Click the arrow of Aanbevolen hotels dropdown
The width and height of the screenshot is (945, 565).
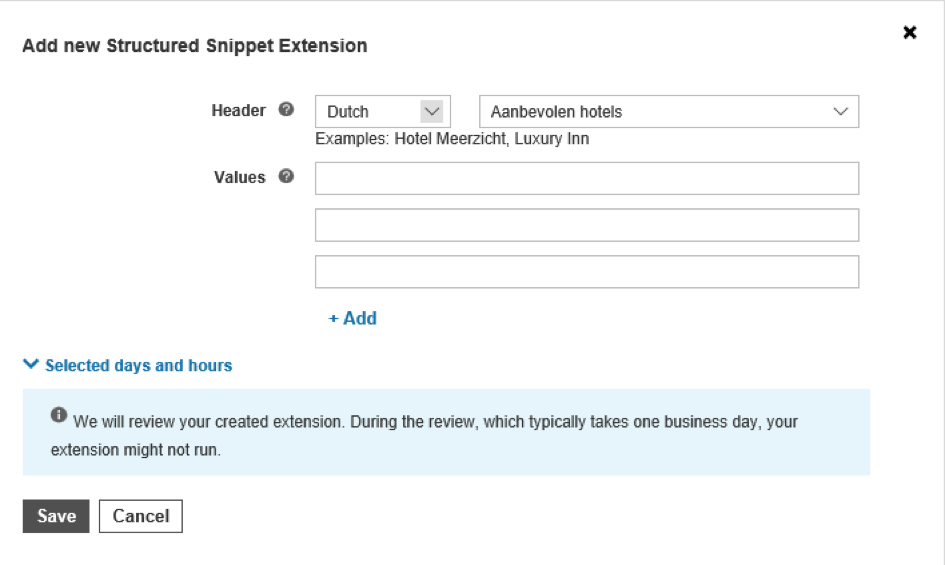coord(841,112)
